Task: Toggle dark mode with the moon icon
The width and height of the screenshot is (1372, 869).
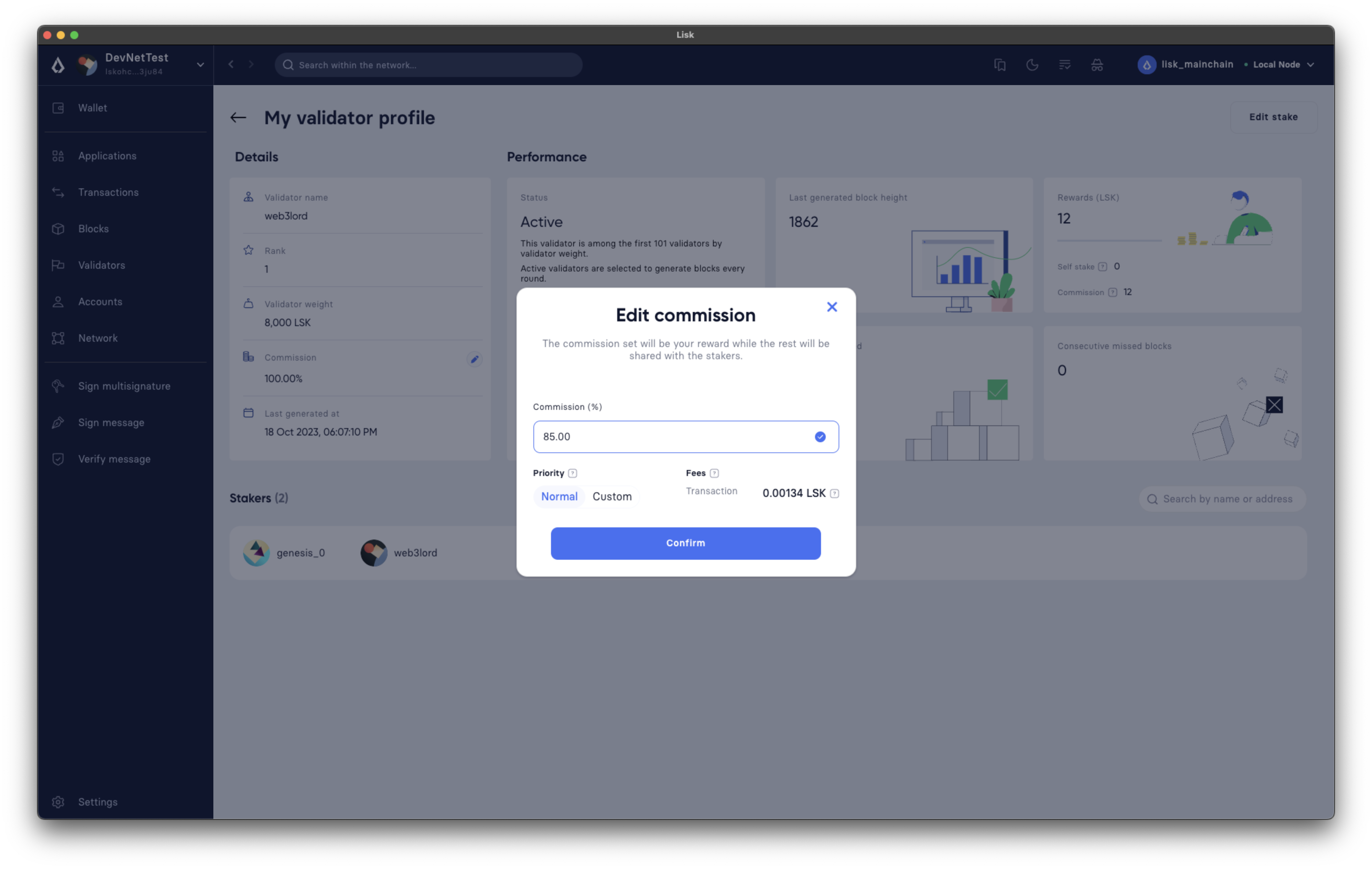Action: 1032,65
